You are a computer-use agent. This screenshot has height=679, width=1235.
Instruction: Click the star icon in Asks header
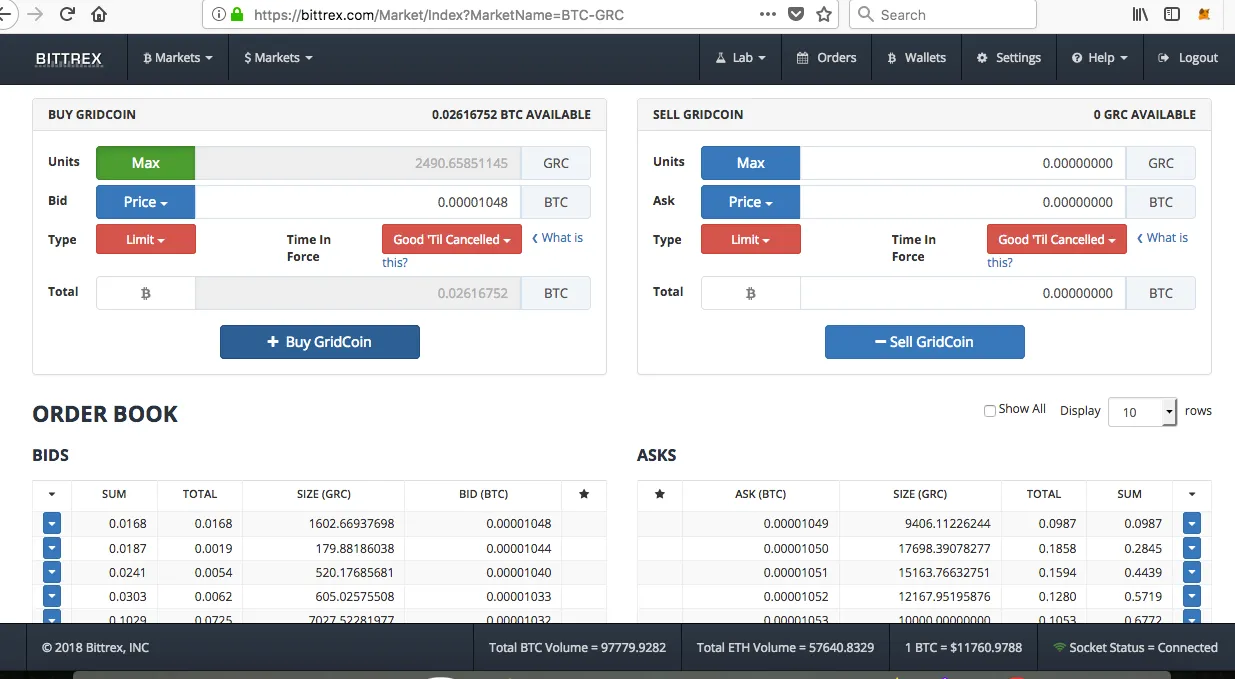coord(660,494)
